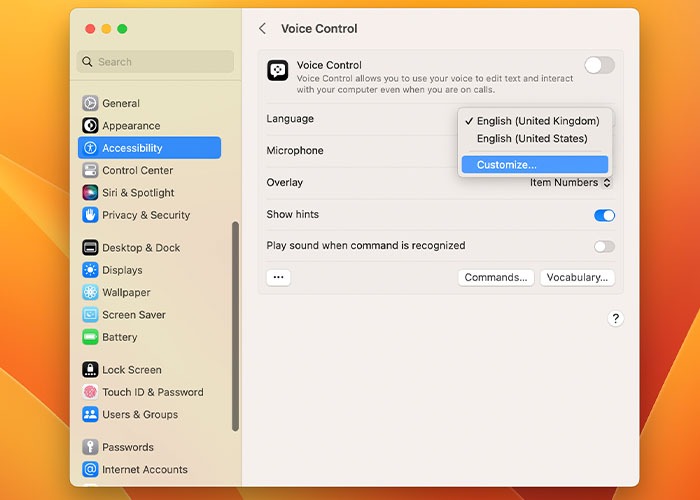Click the Microphone row label
This screenshot has width=700, height=500.
295,150
